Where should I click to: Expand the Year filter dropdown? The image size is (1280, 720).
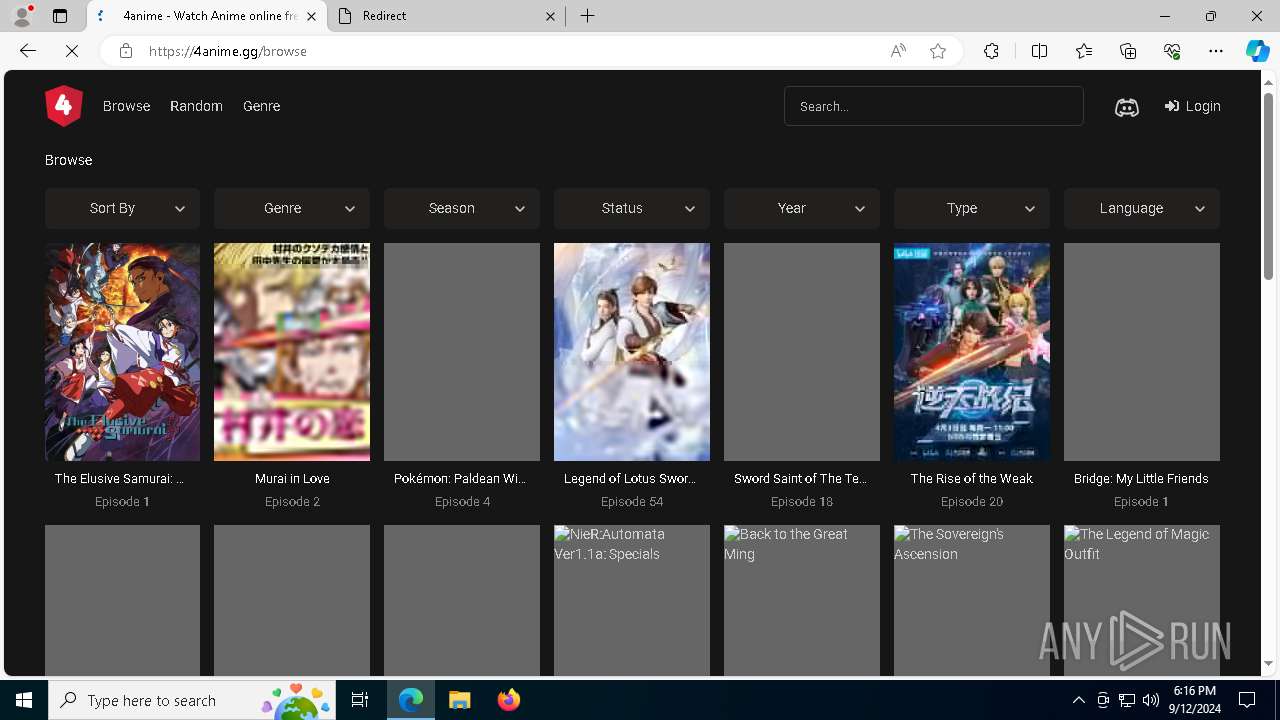pyautogui.click(x=802, y=208)
